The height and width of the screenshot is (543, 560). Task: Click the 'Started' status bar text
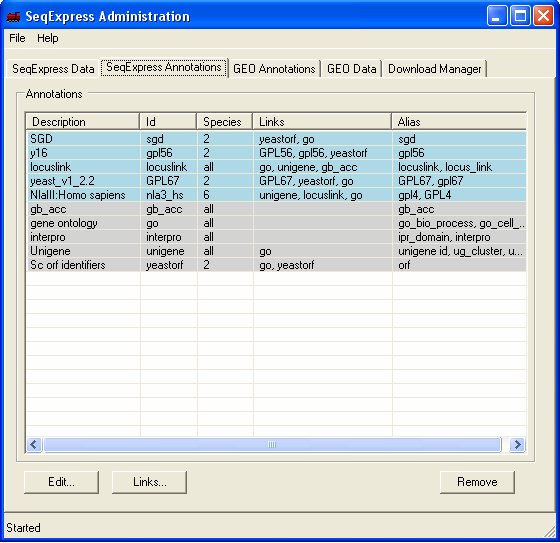(23, 528)
